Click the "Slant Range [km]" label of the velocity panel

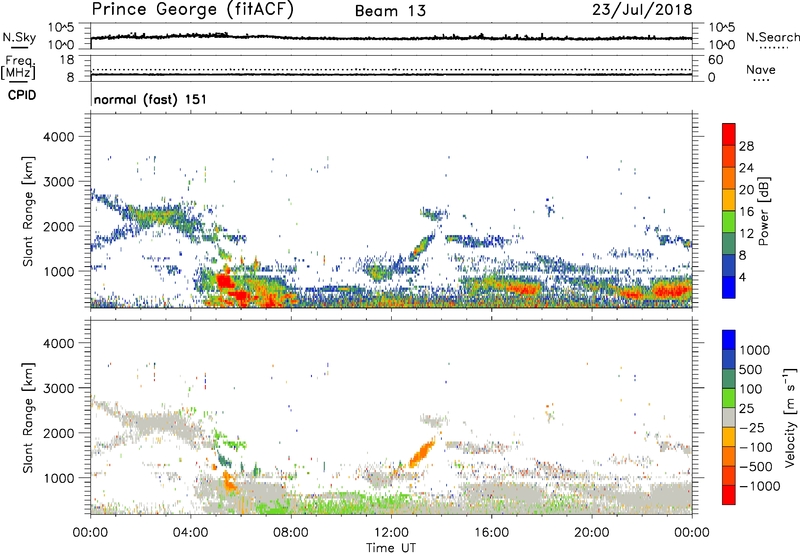tap(28, 418)
